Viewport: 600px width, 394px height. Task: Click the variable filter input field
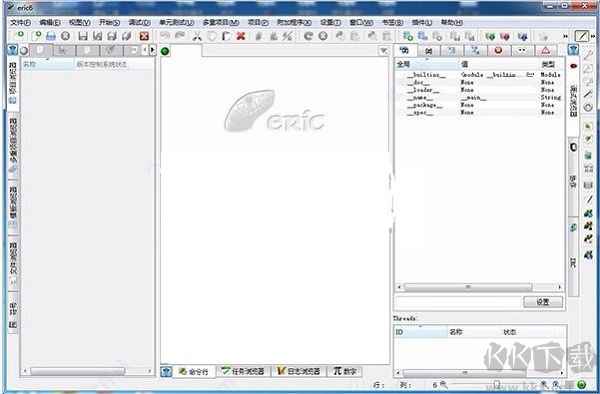pos(458,302)
